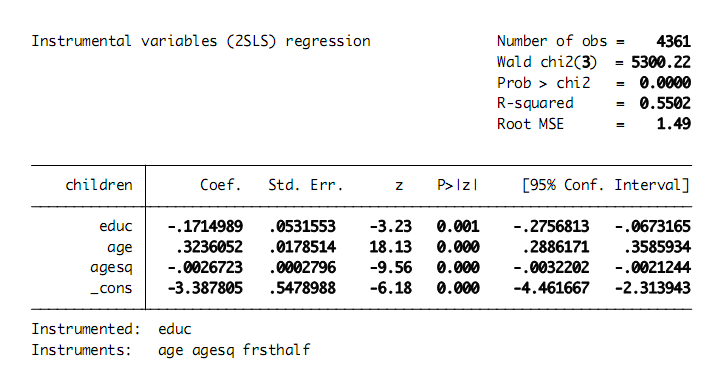Click the 'frsthalf' instrument name
The width and height of the screenshot is (724, 375).
click(x=277, y=350)
